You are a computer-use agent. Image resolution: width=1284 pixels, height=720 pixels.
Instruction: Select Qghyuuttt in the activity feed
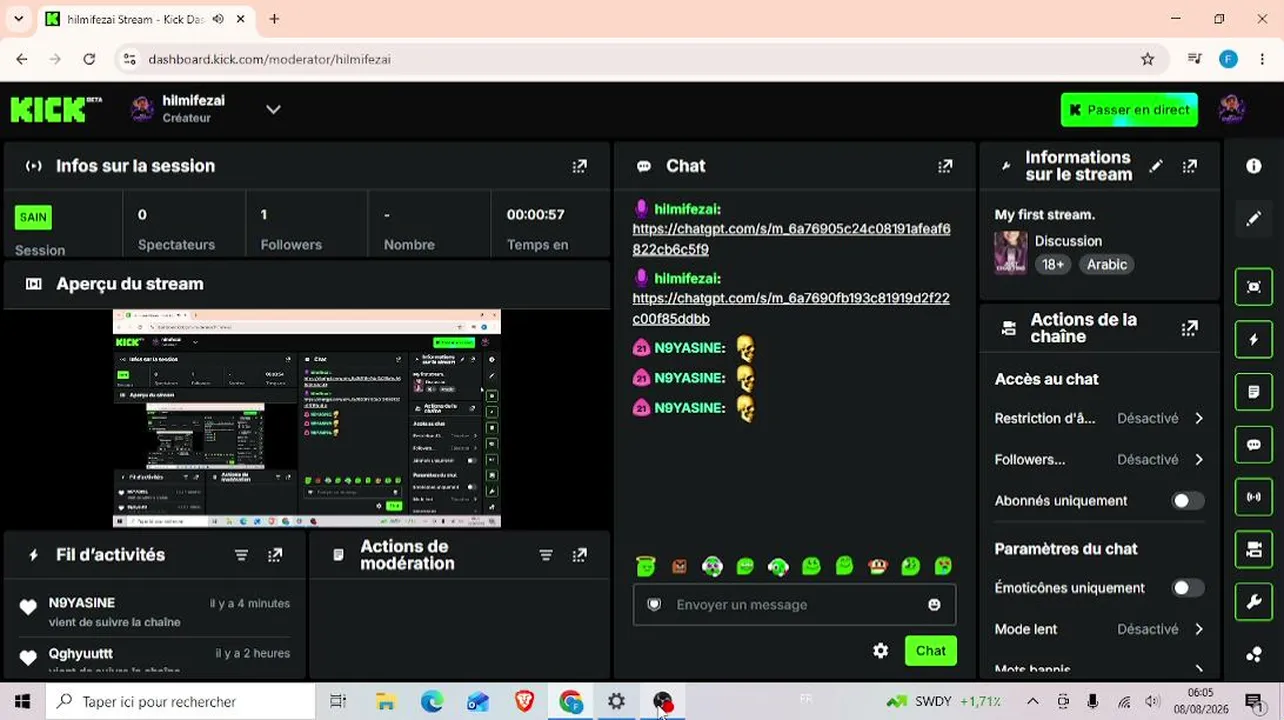tap(81, 653)
